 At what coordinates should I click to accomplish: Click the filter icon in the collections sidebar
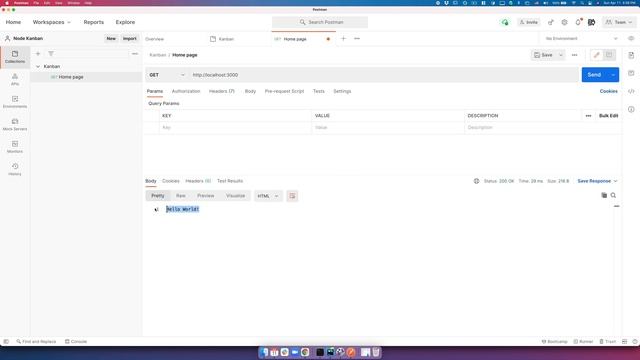click(x=51, y=53)
